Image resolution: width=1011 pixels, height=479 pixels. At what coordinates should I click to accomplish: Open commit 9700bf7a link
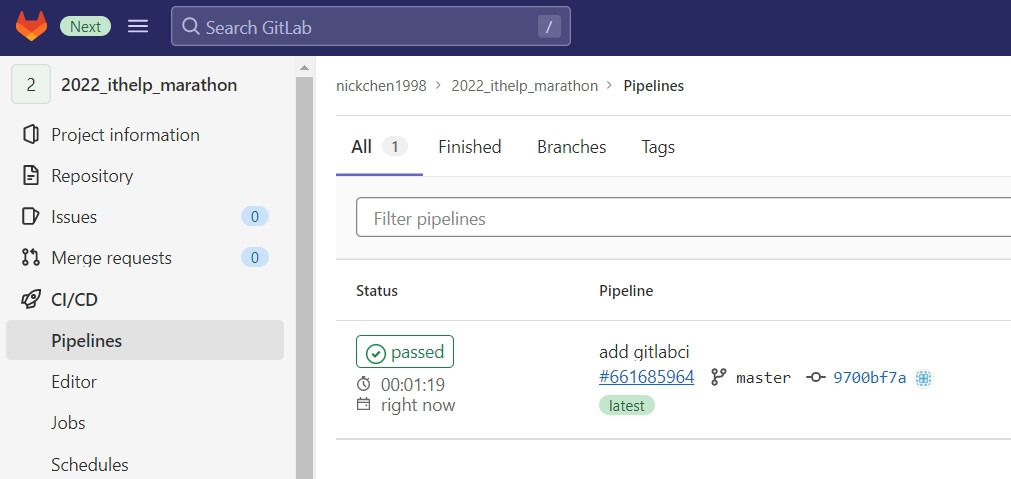pos(869,378)
